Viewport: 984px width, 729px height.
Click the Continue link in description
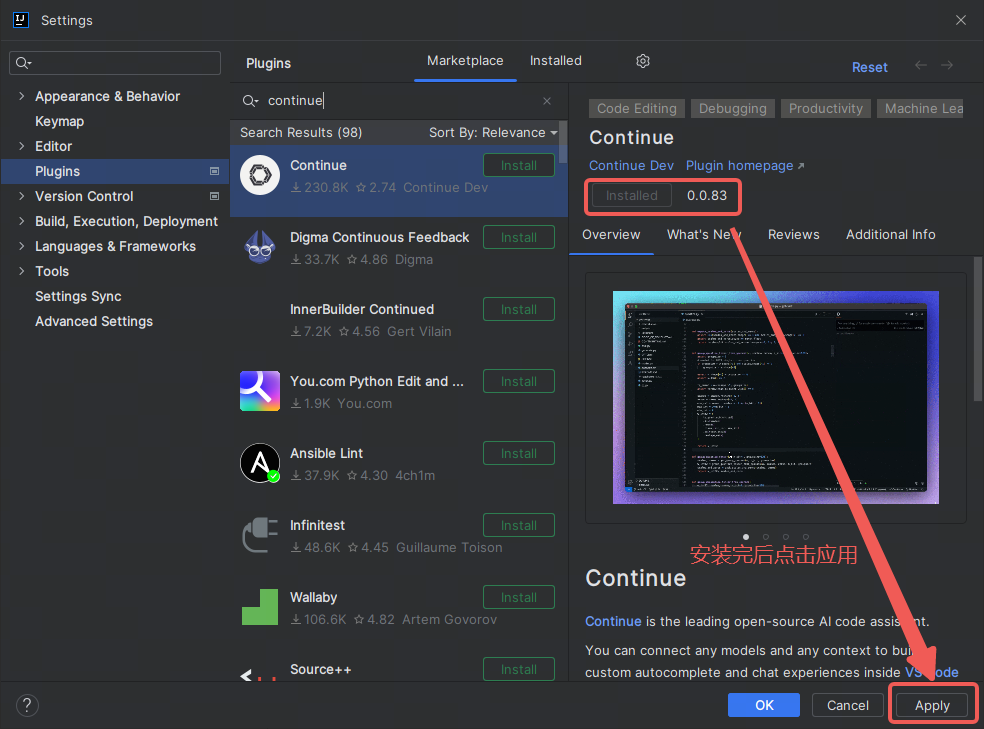[x=613, y=621]
